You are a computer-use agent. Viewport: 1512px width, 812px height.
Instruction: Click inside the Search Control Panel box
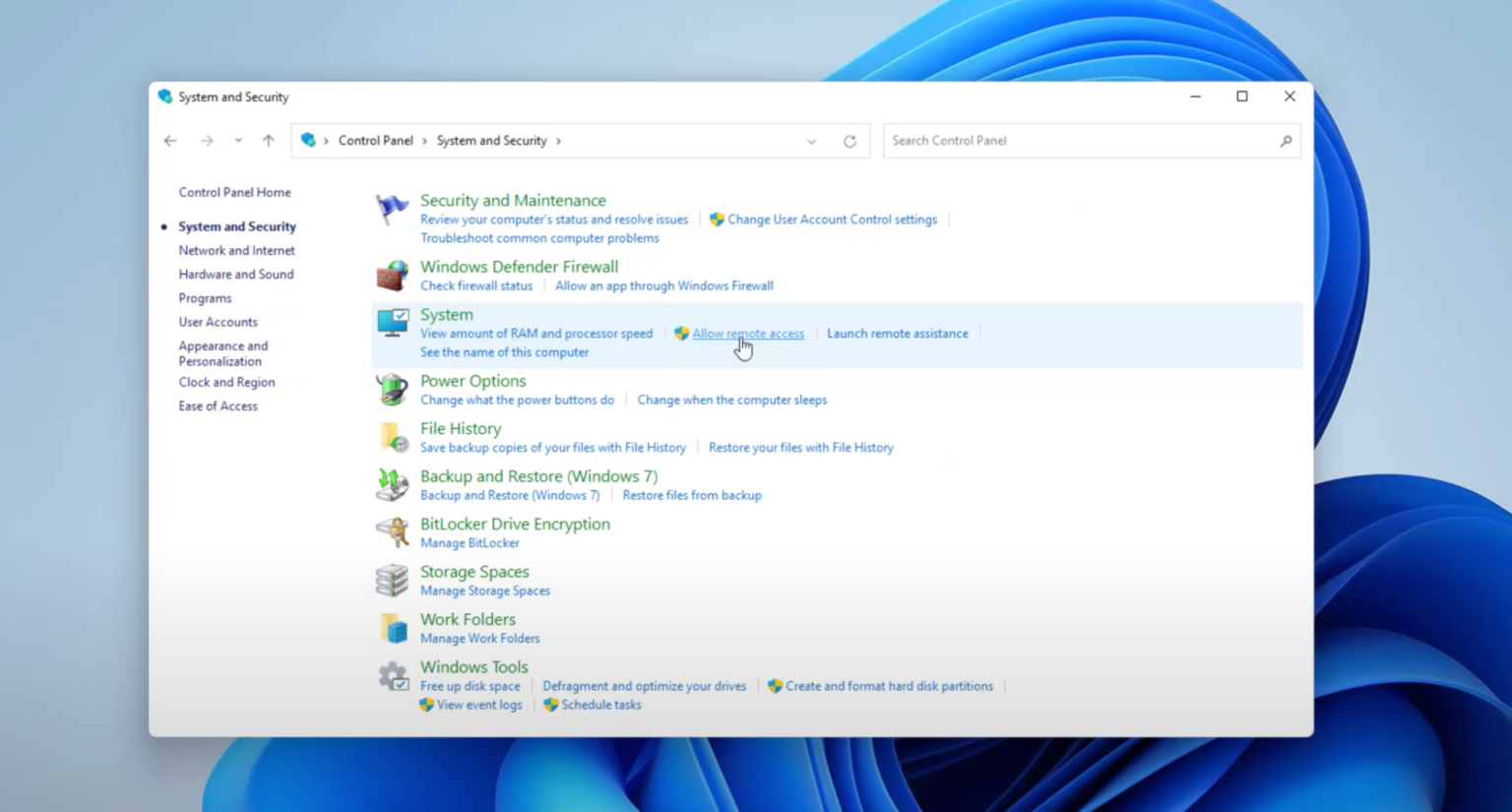[1083, 141]
